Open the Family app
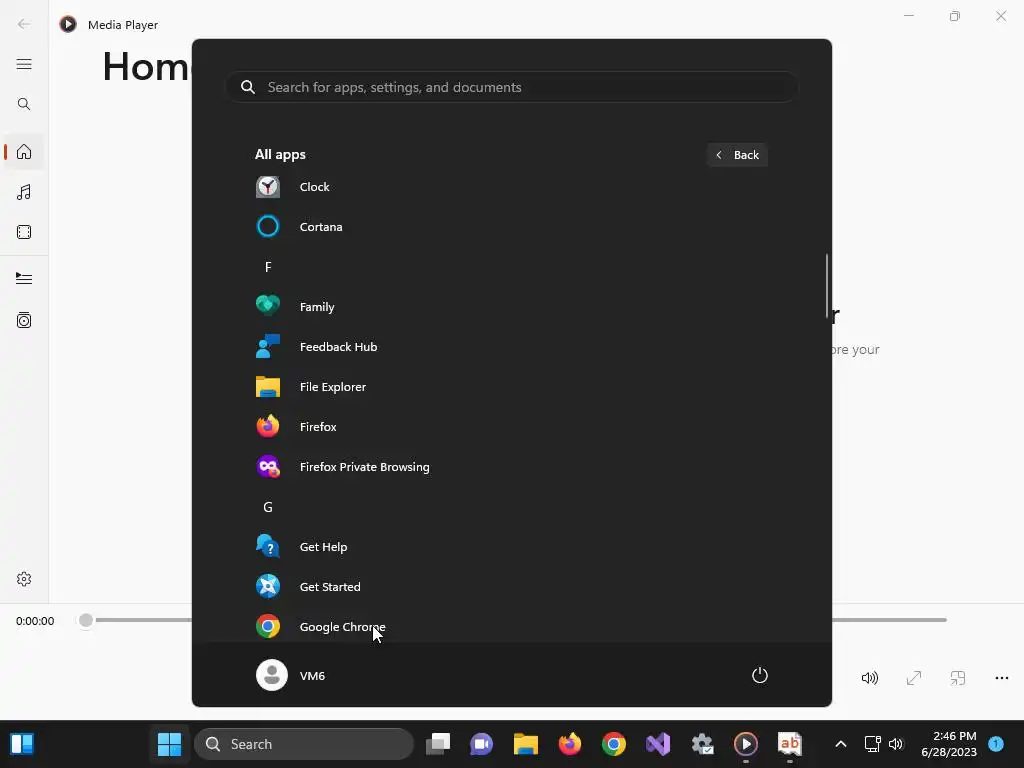 tap(511, 306)
